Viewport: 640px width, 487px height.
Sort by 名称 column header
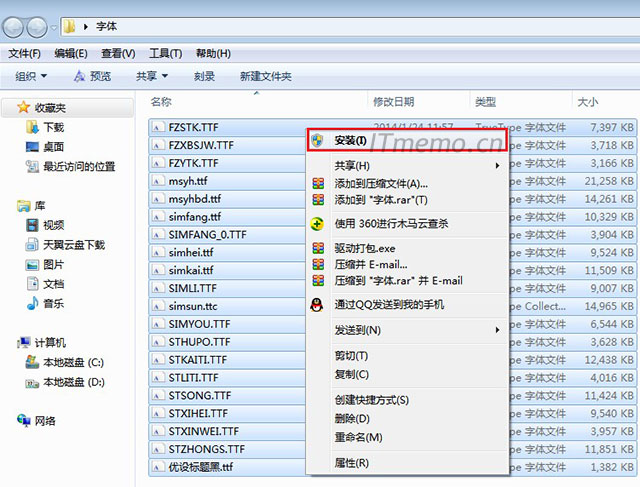click(161, 102)
